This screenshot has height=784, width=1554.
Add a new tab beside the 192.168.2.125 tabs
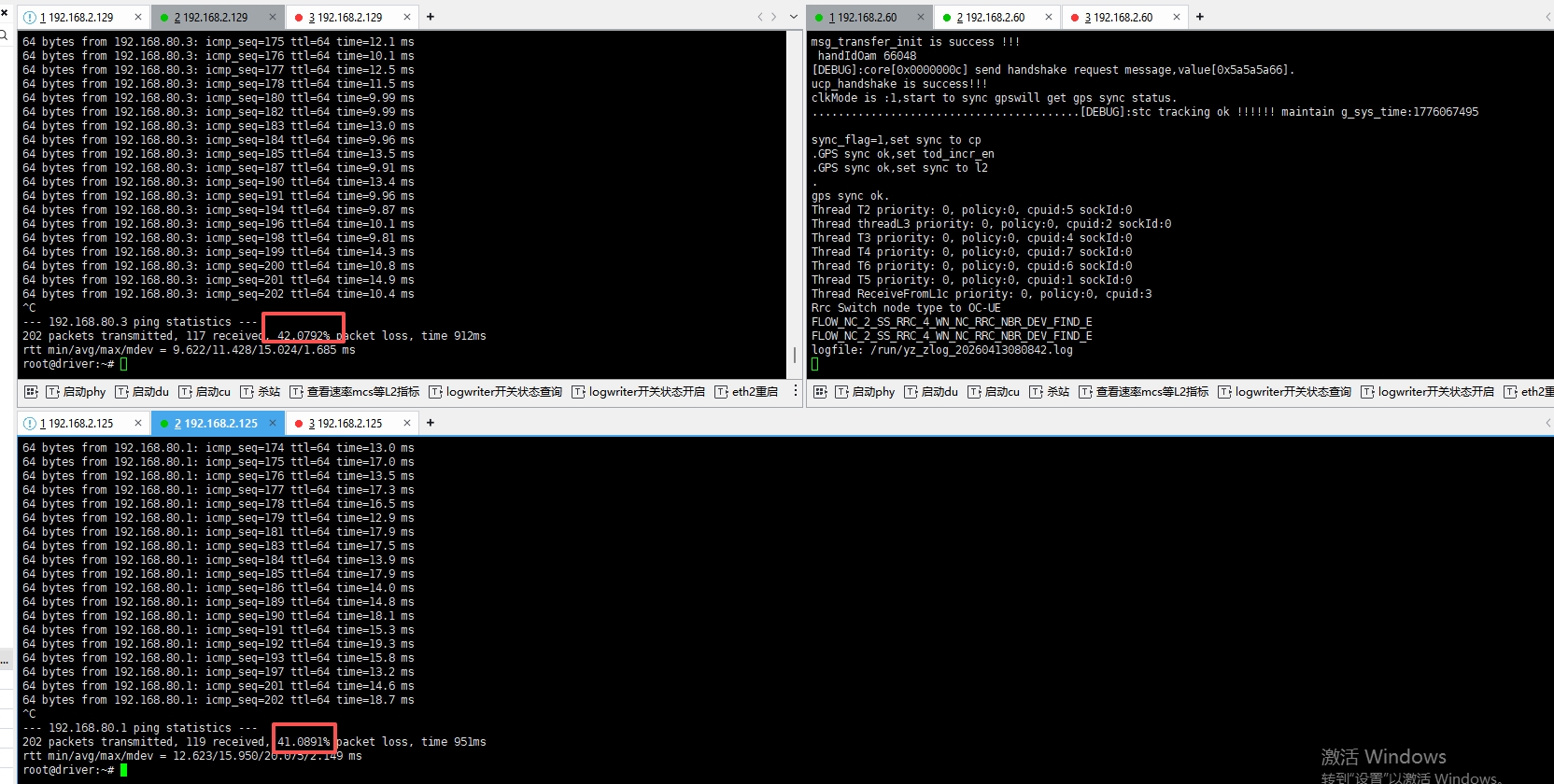coord(431,423)
